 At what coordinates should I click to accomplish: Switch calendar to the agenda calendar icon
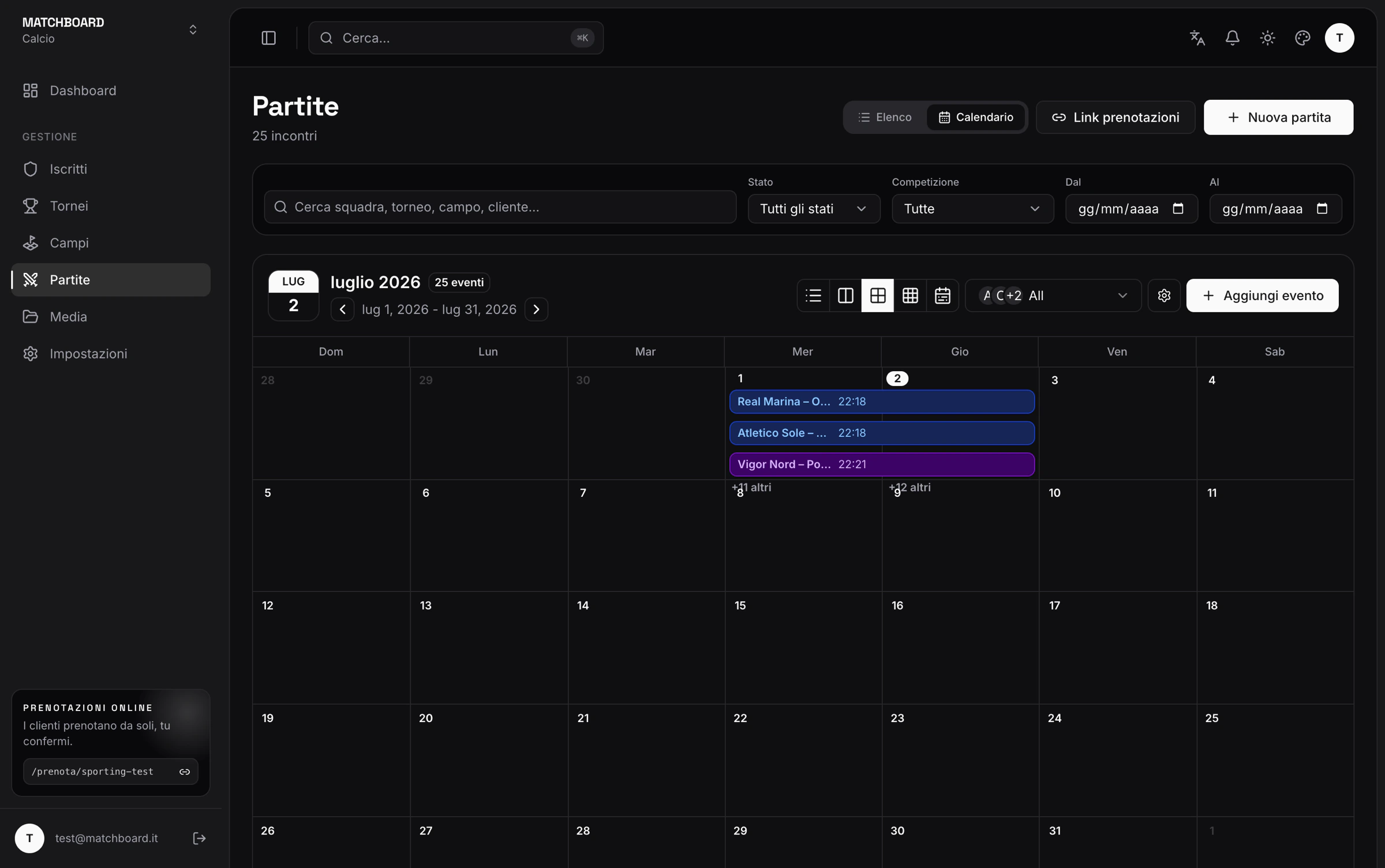coord(942,295)
